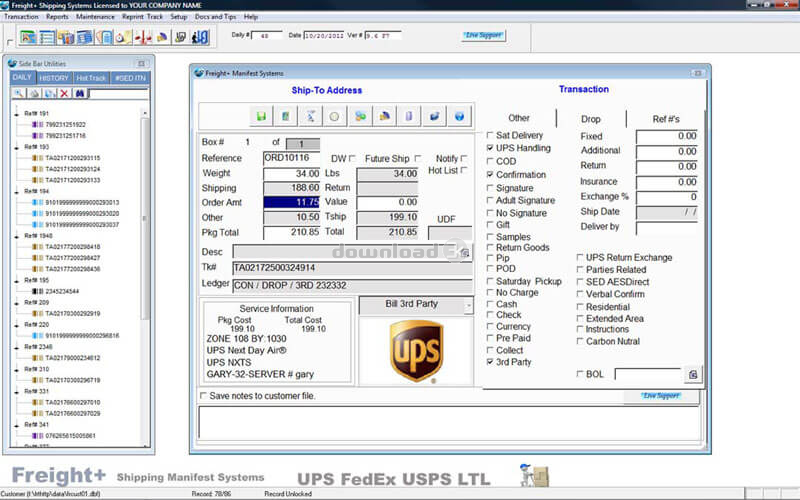Click the blue-yellow folder icon in Manifest toolbar
This screenshot has width=800, height=500.
(385, 116)
